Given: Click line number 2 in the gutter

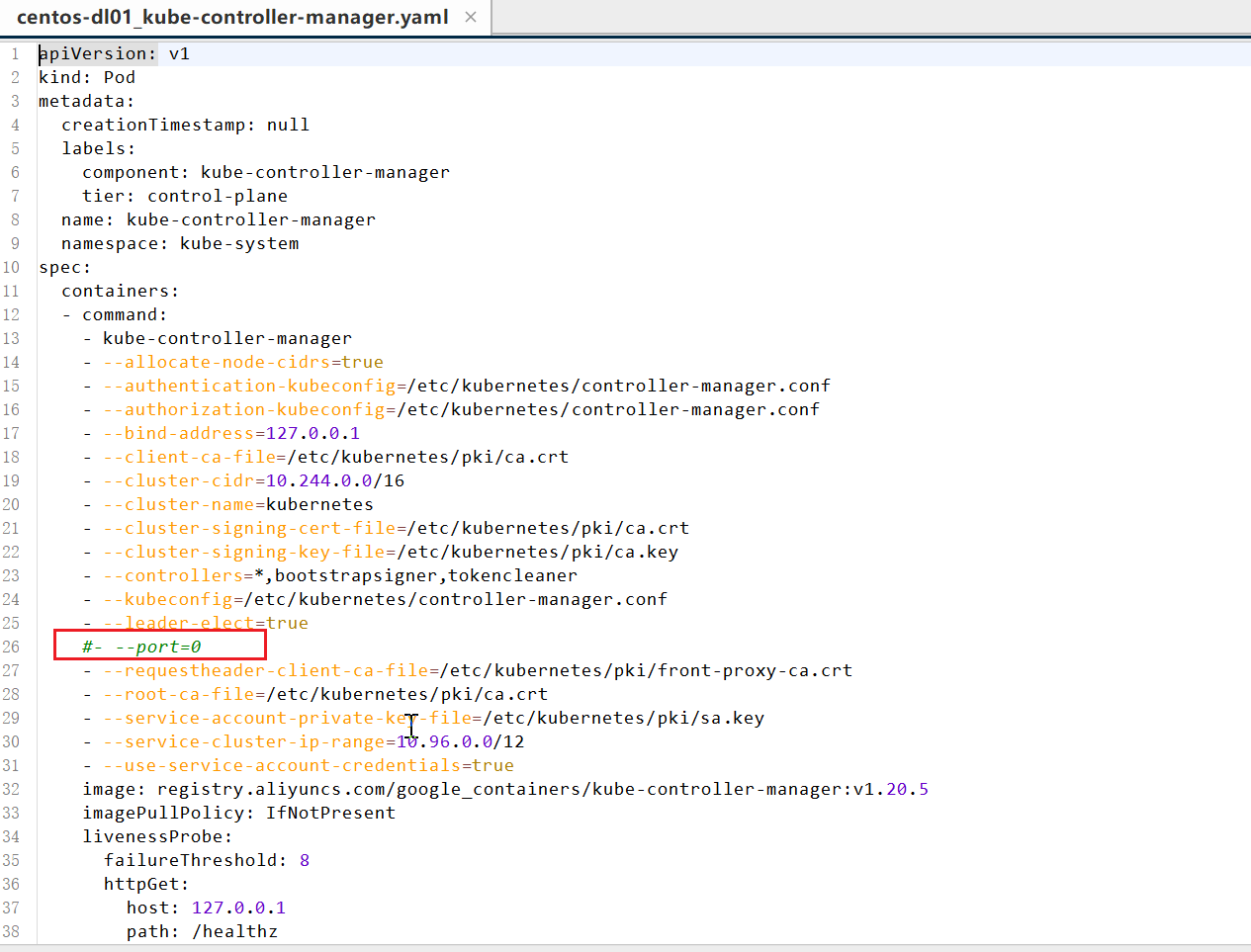Looking at the screenshot, I should point(15,77).
